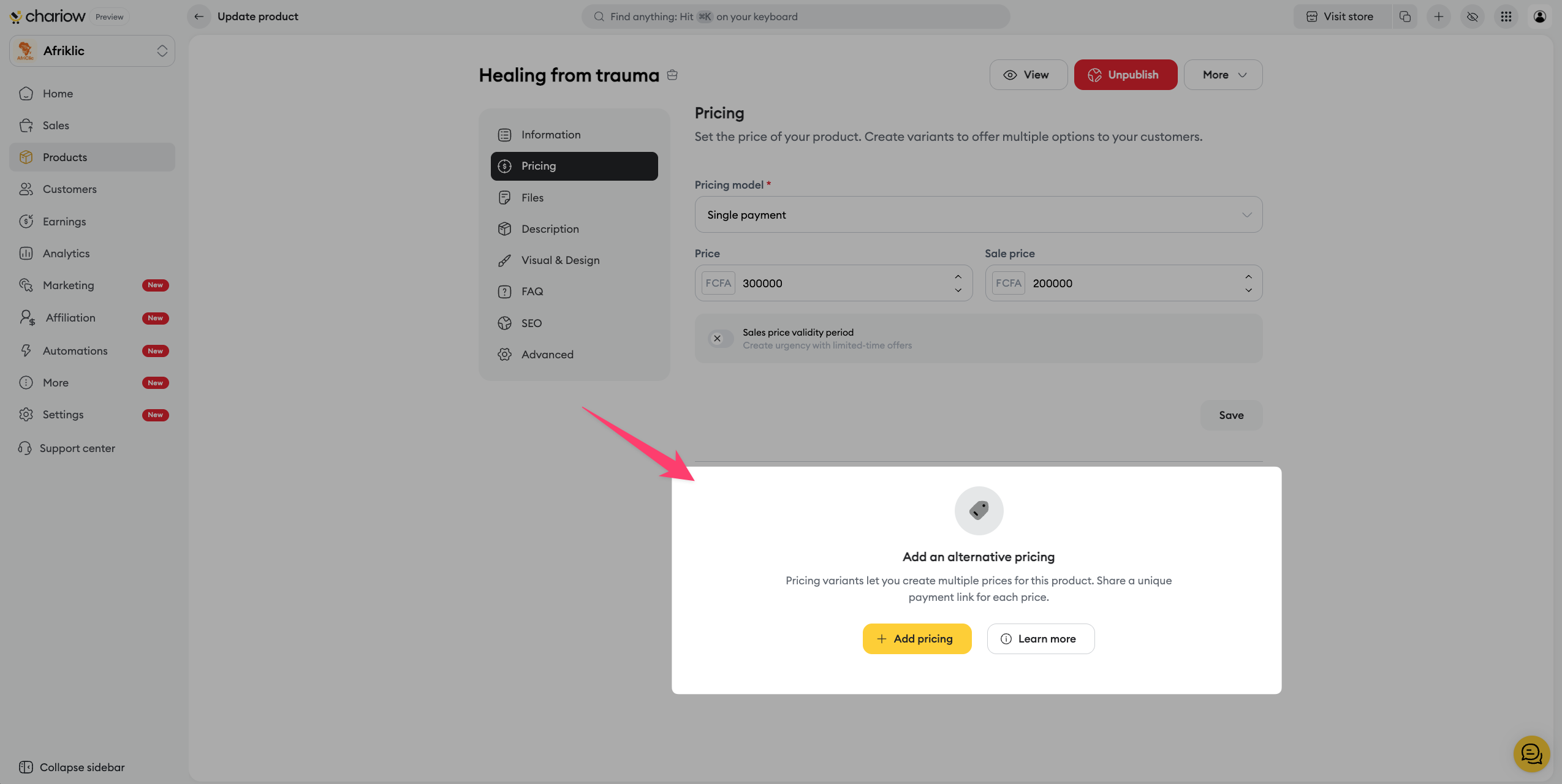
Task: Click the user profile avatar icon
Action: click(x=1539, y=17)
